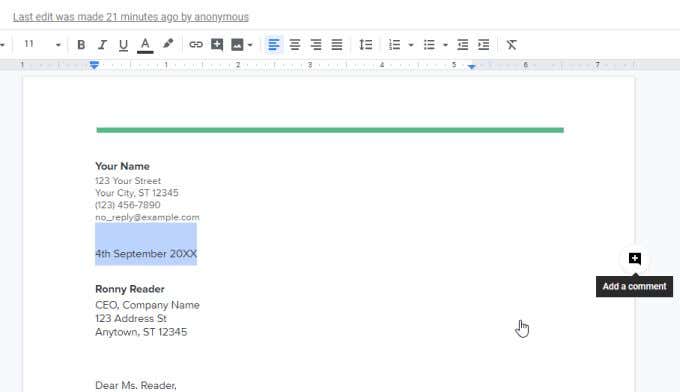The width and height of the screenshot is (680, 392).
Task: Expand the insert image dropdown arrow
Action: (250, 45)
